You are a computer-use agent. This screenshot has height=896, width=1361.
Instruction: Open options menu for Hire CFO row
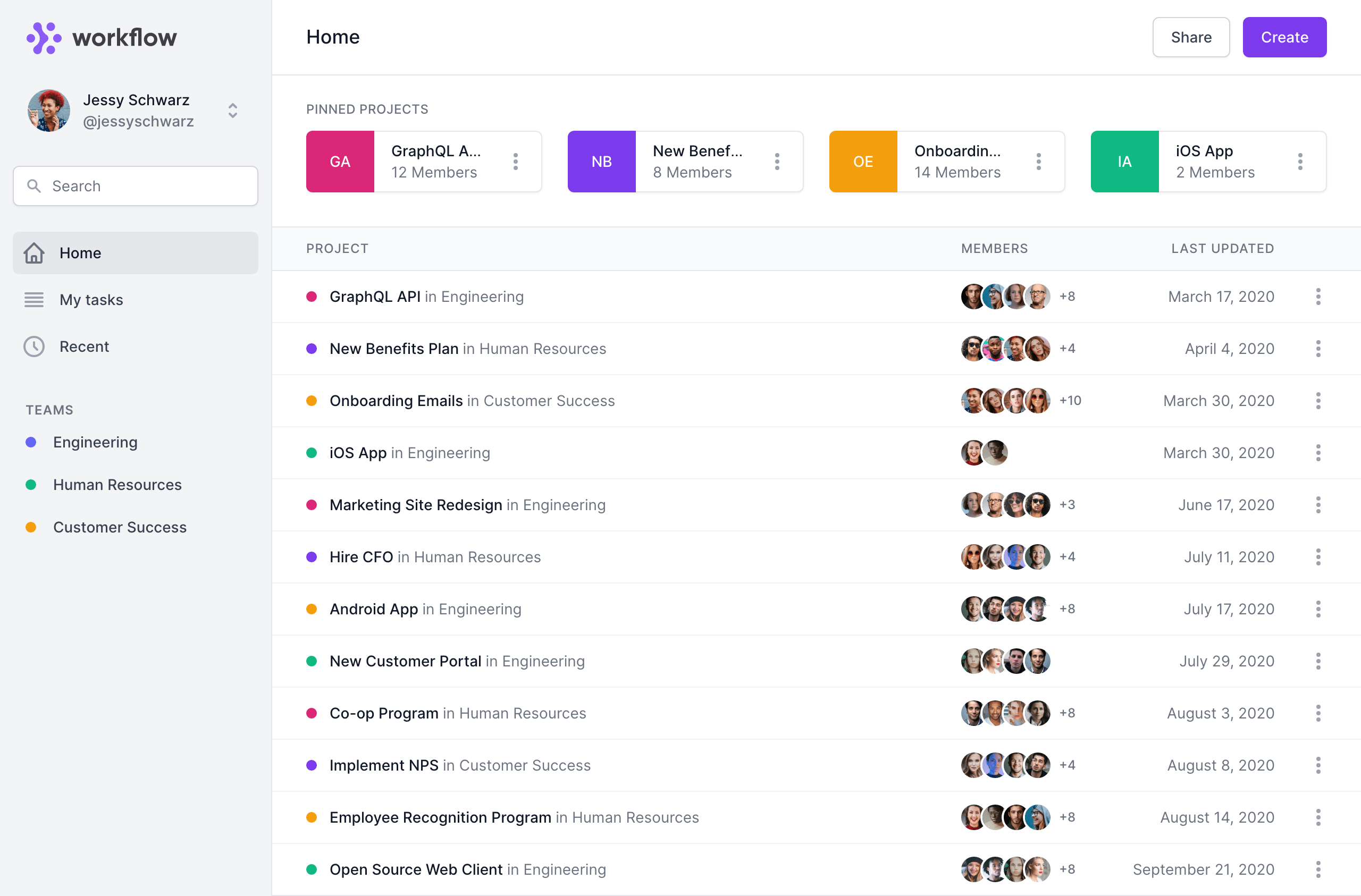coord(1318,557)
